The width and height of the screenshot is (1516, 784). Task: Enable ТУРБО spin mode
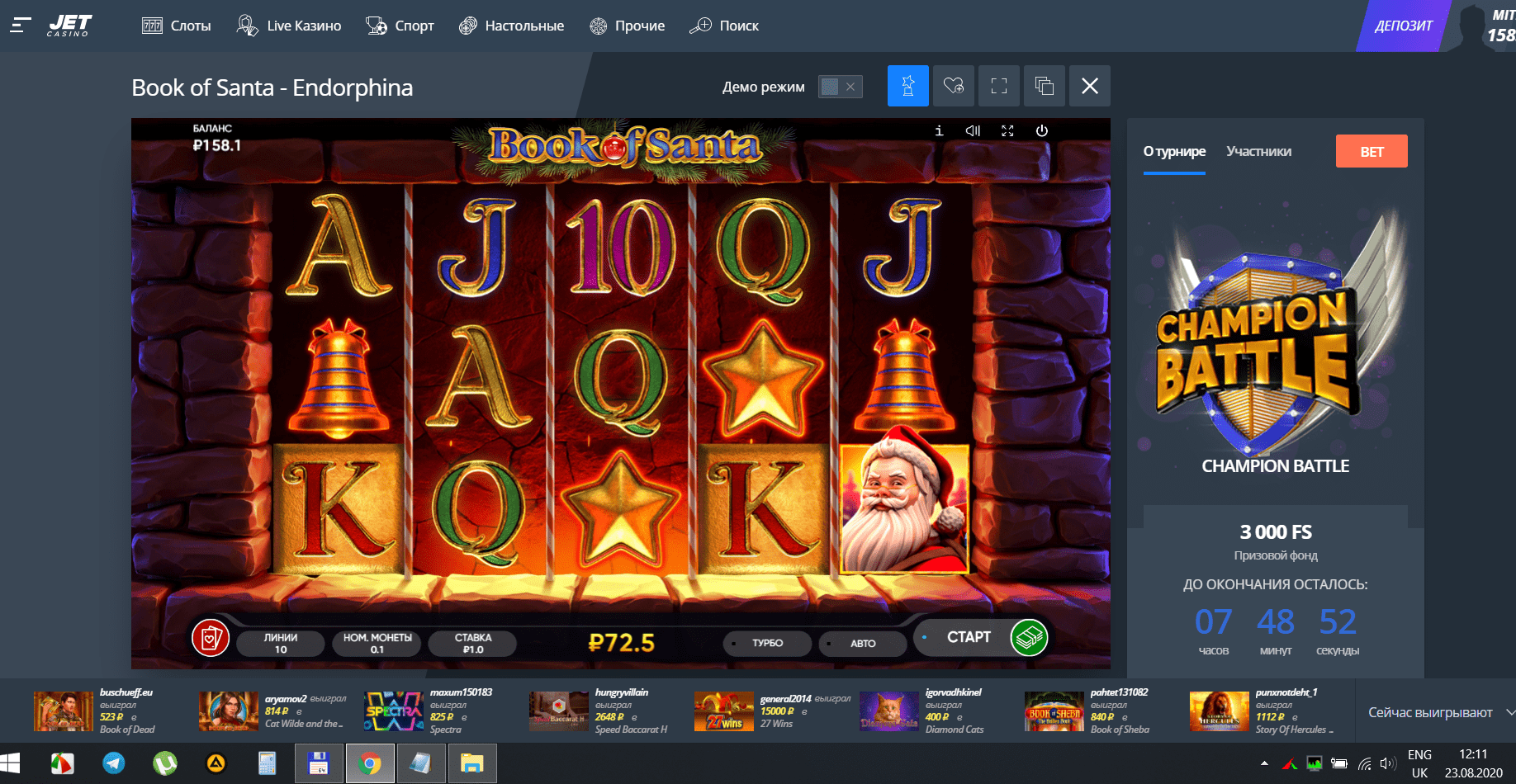pyautogui.click(x=767, y=643)
